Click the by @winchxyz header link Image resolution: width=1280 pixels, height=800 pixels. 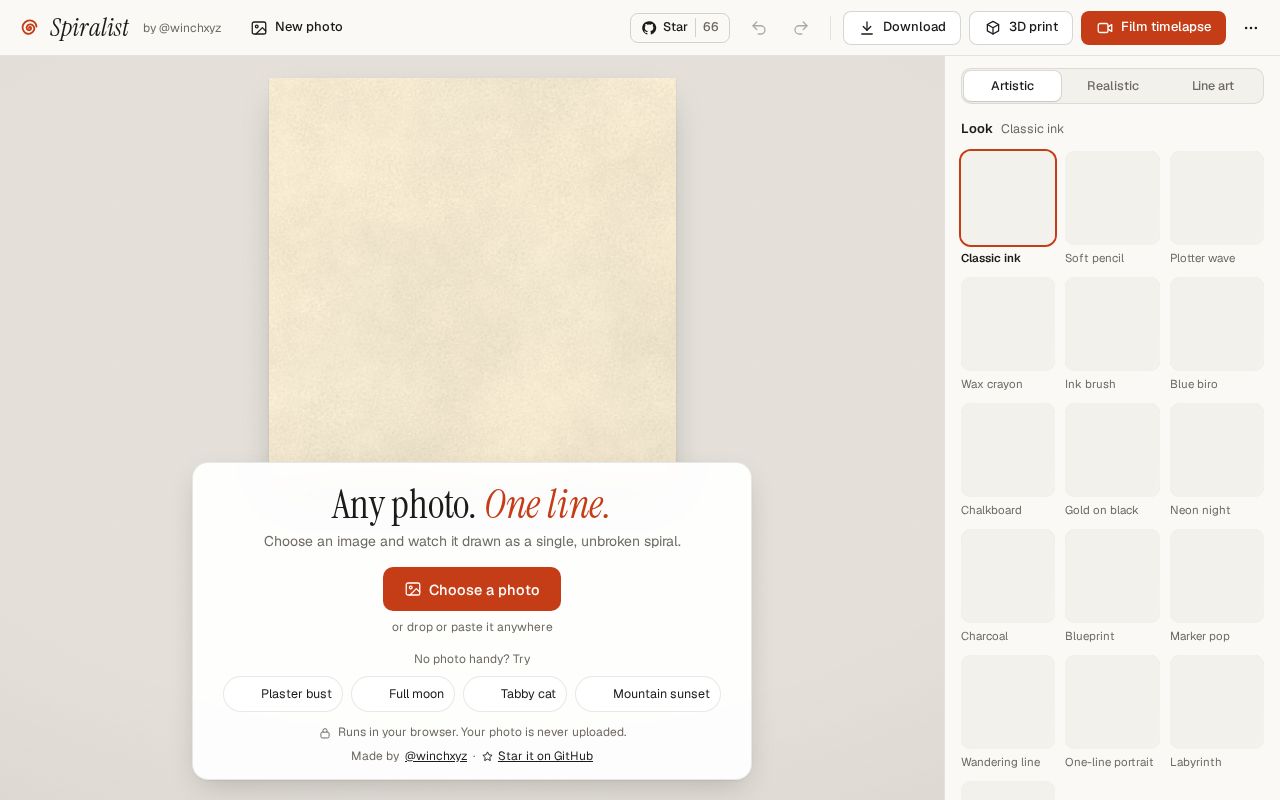[x=182, y=28]
